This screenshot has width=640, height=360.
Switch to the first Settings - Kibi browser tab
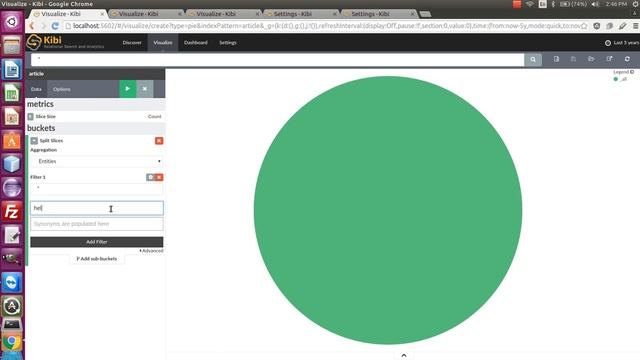(x=301, y=14)
